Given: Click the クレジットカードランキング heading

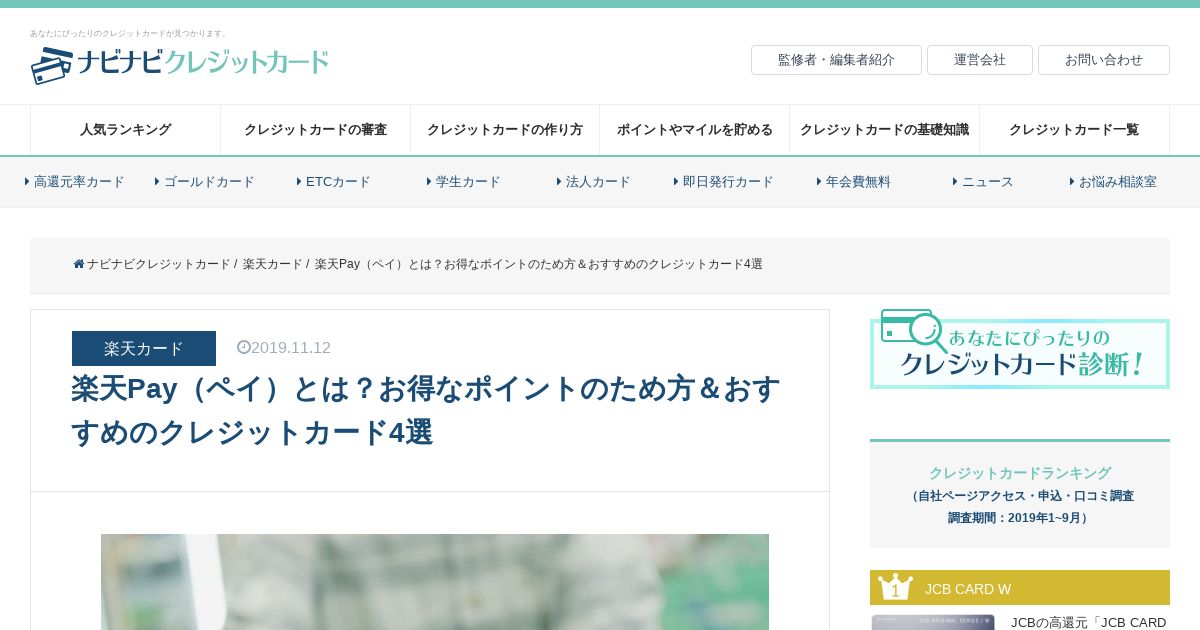Looking at the screenshot, I should tap(1020, 473).
